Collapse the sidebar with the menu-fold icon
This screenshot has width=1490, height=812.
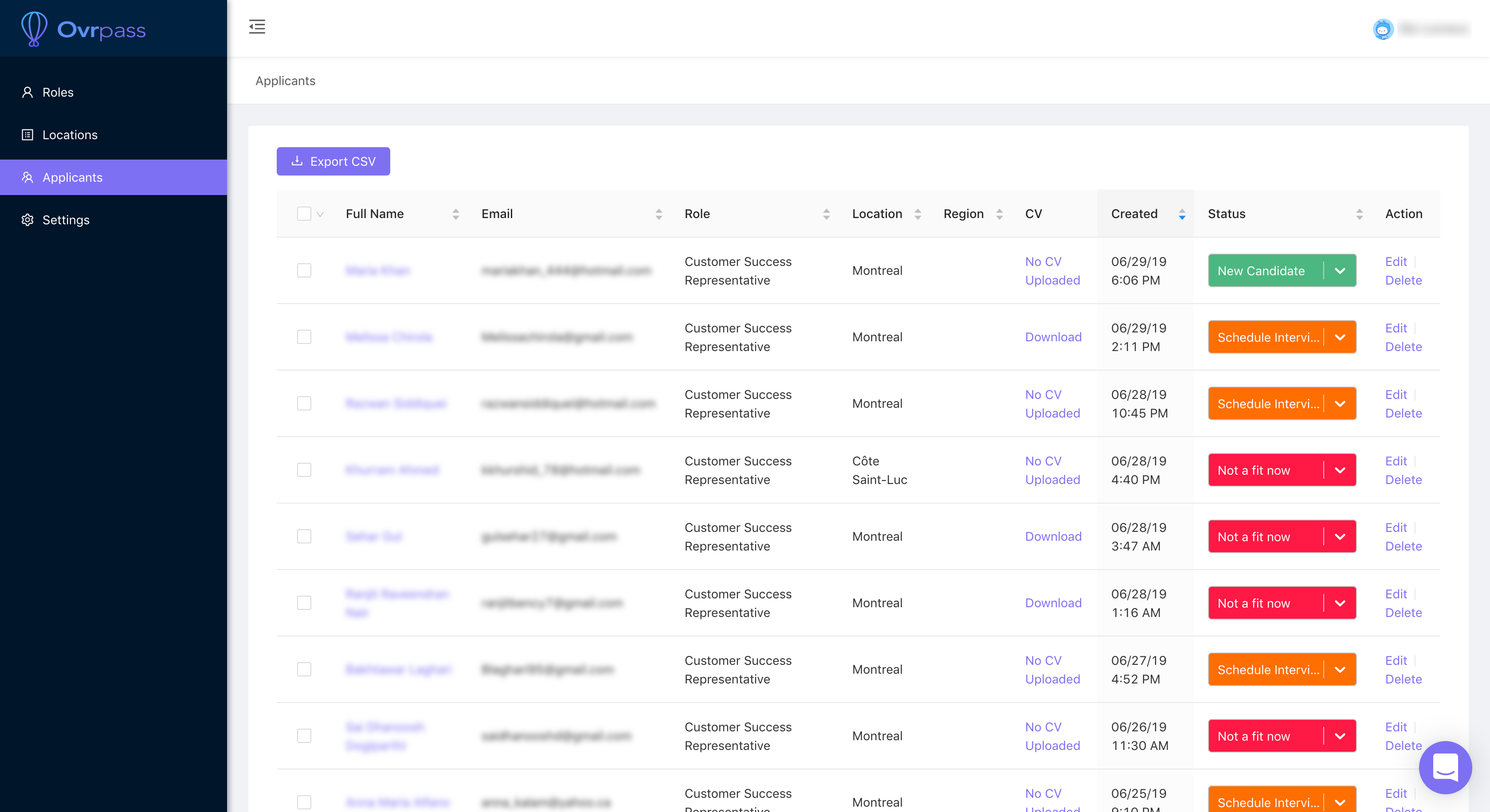tap(257, 27)
